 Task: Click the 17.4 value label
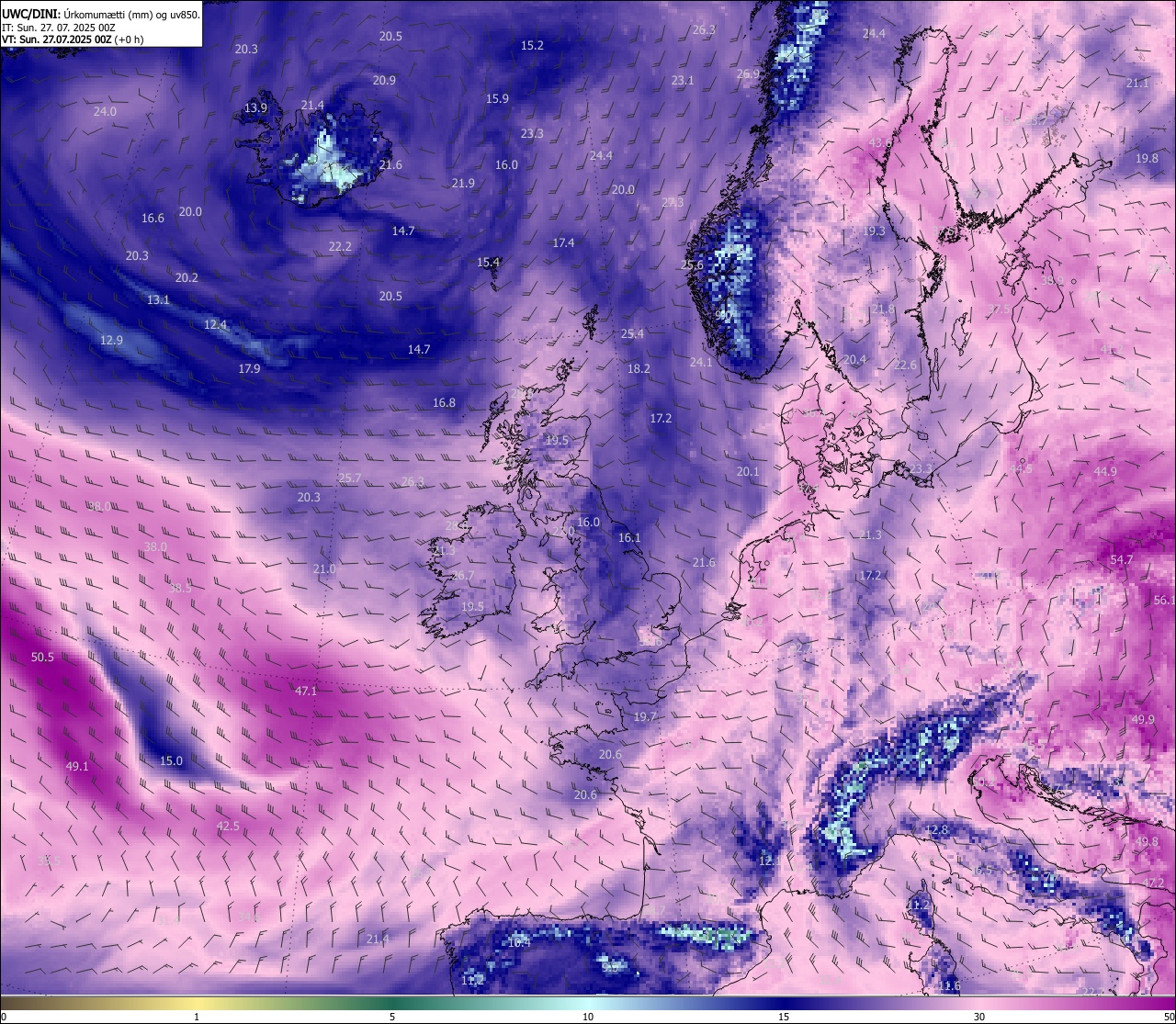[563, 242]
